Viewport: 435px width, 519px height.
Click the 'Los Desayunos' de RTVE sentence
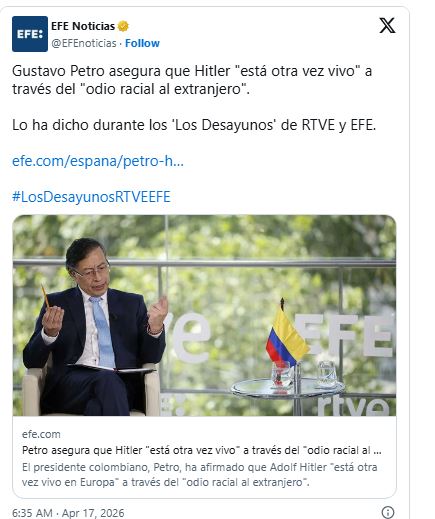(194, 125)
